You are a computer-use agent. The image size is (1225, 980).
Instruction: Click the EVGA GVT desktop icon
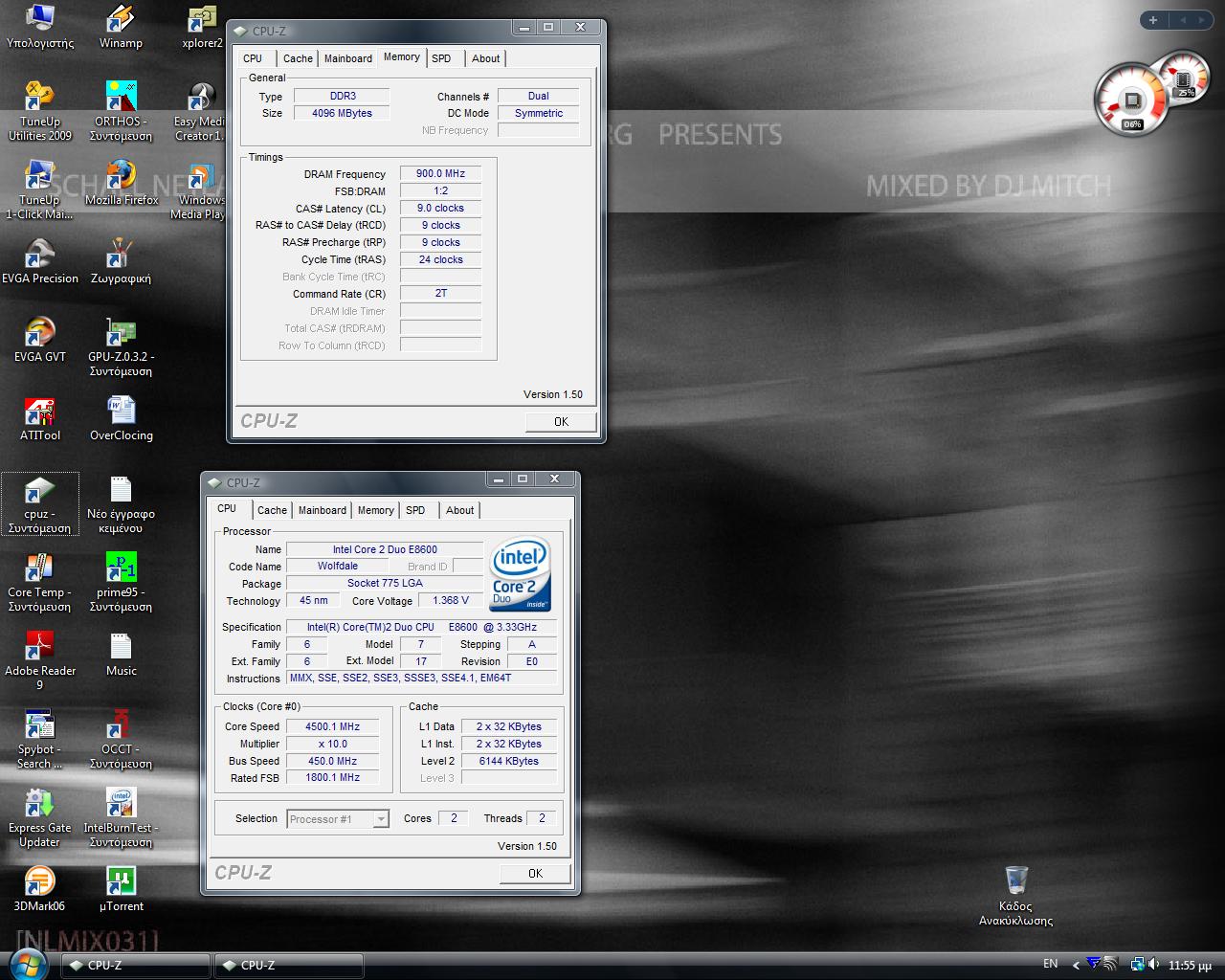click(x=40, y=341)
